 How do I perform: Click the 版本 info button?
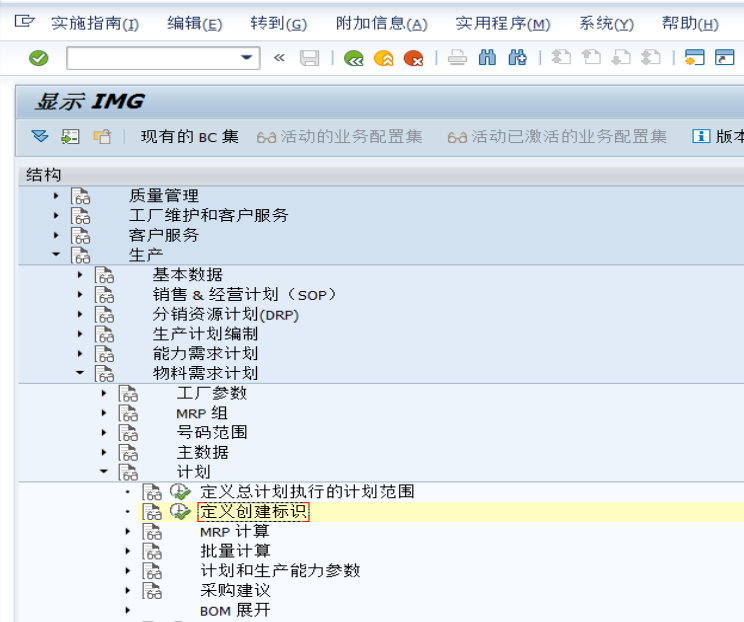(717, 137)
